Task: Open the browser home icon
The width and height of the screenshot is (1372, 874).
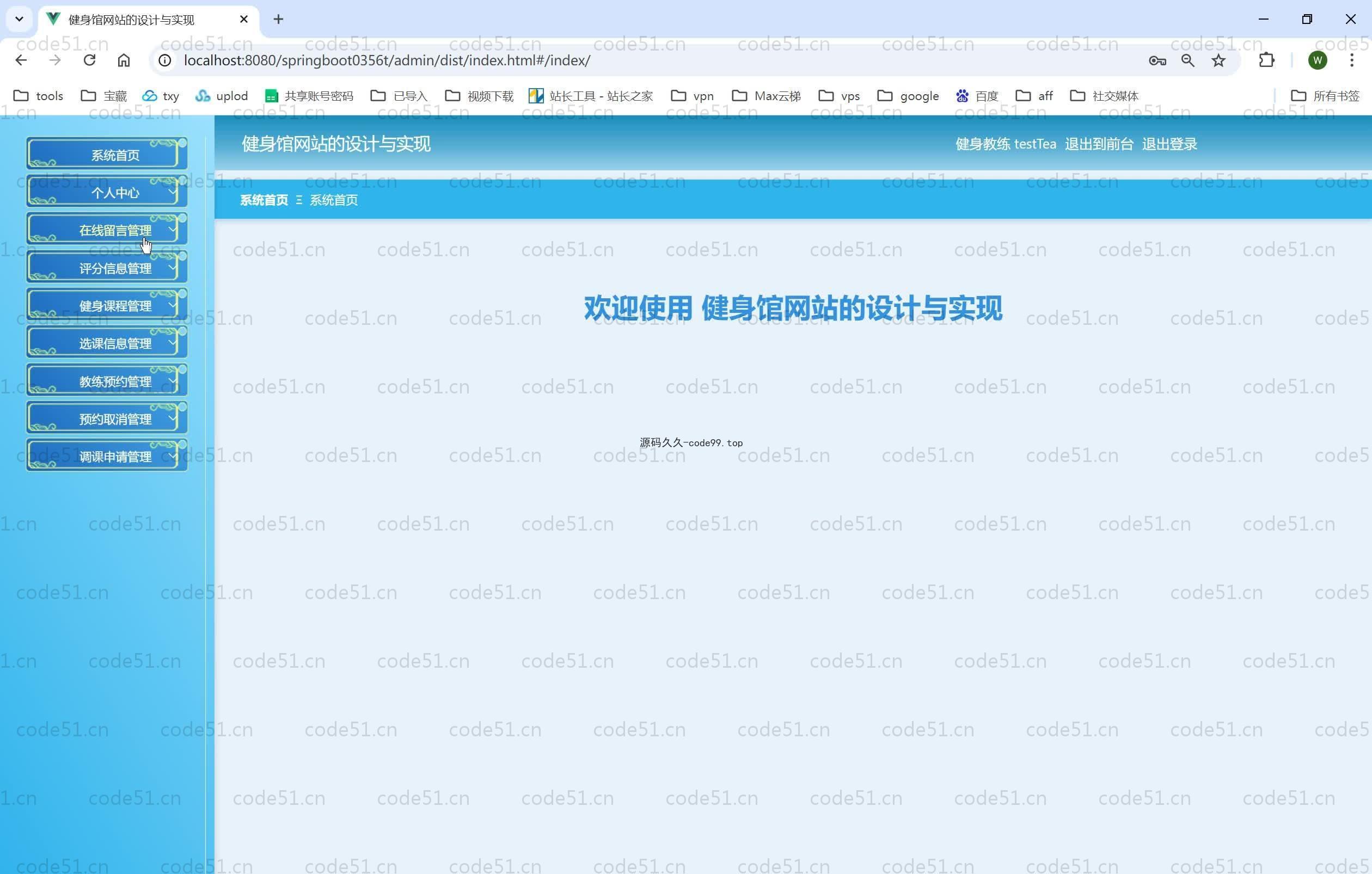Action: point(124,60)
